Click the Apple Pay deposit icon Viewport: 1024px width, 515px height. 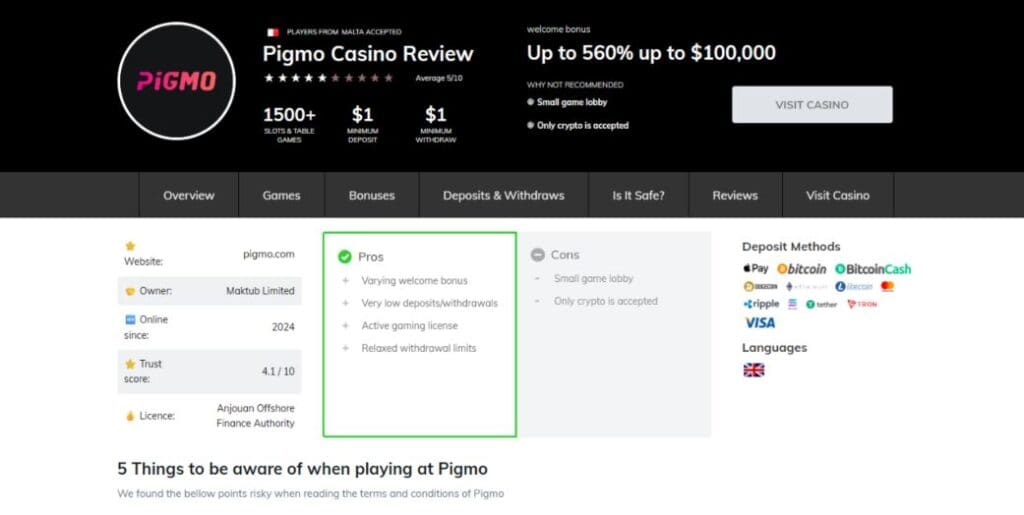coord(756,269)
